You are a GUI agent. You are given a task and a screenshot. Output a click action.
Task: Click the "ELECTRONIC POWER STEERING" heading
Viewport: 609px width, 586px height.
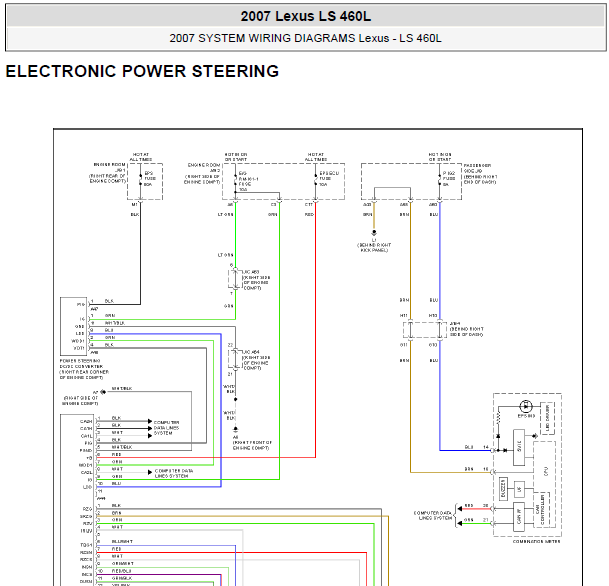pyautogui.click(x=142, y=71)
